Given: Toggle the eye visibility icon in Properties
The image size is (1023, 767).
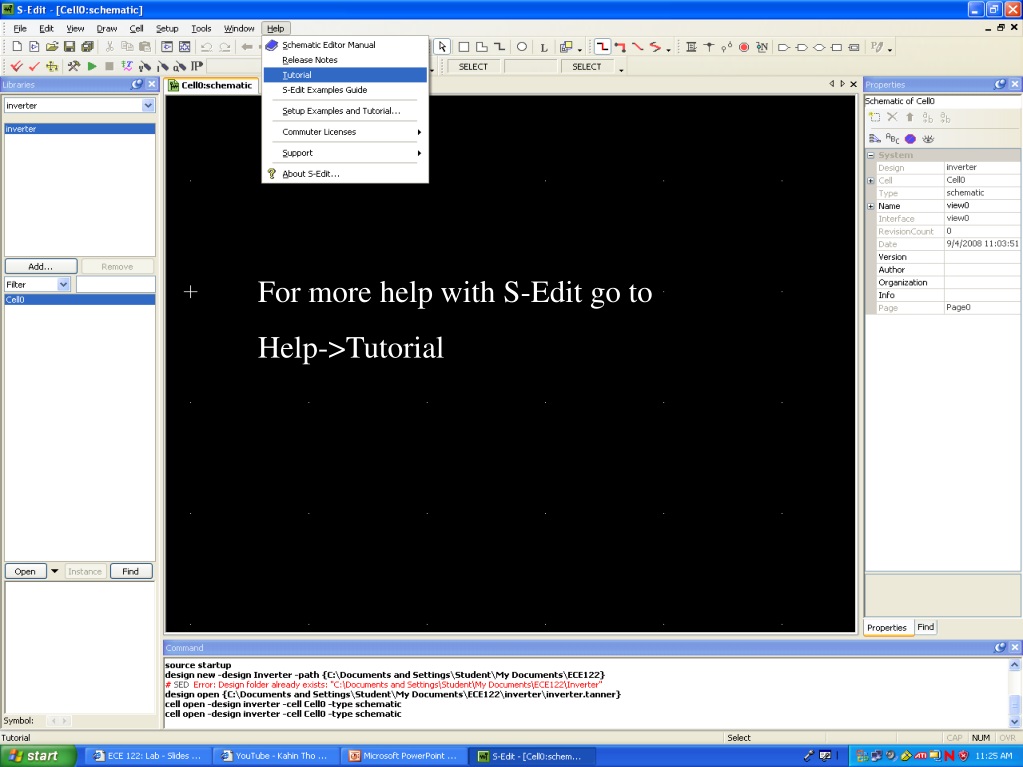Looking at the screenshot, I should [928, 138].
